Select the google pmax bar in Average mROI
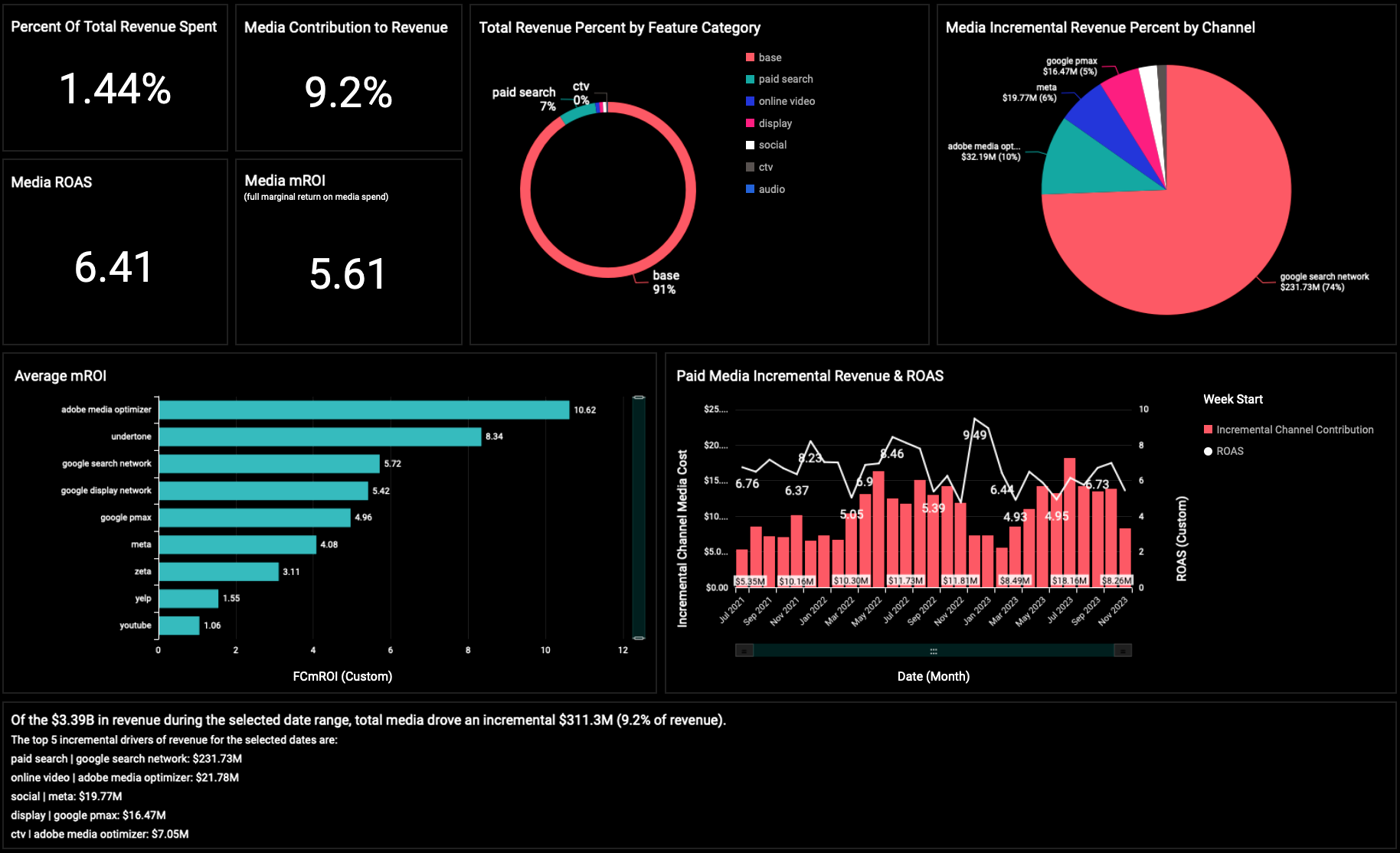Image resolution: width=1400 pixels, height=853 pixels. click(x=254, y=518)
